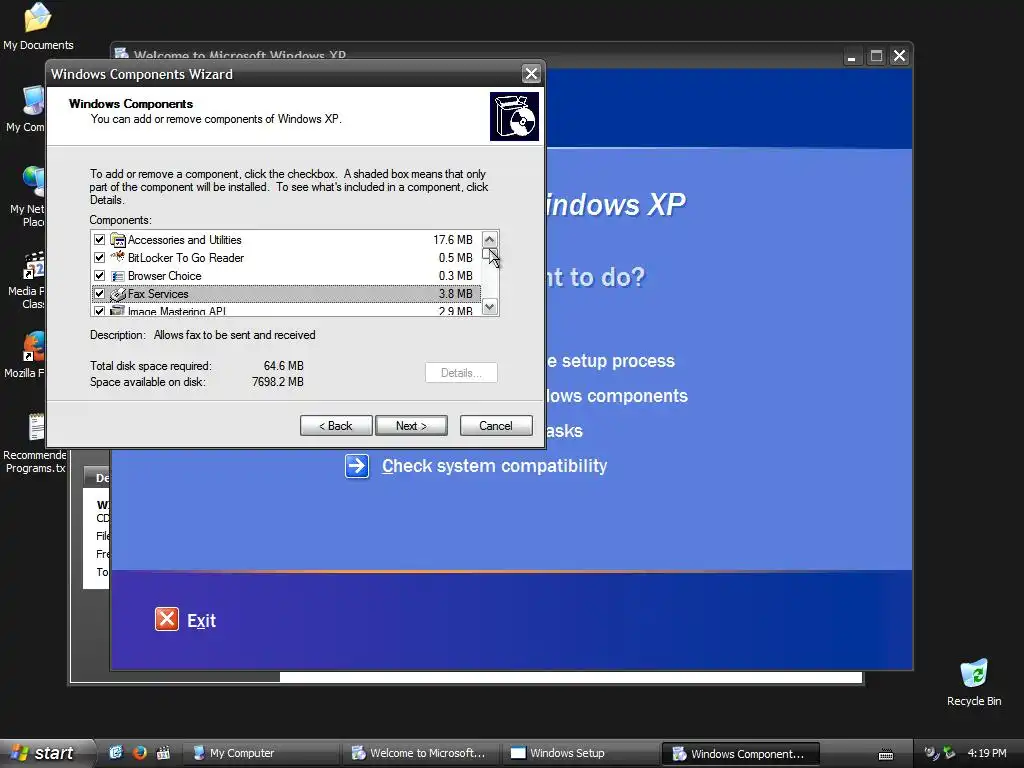Screen dimensions: 1024x768
Task: Switch to Windows Component taskbar button
Action: coord(741,754)
